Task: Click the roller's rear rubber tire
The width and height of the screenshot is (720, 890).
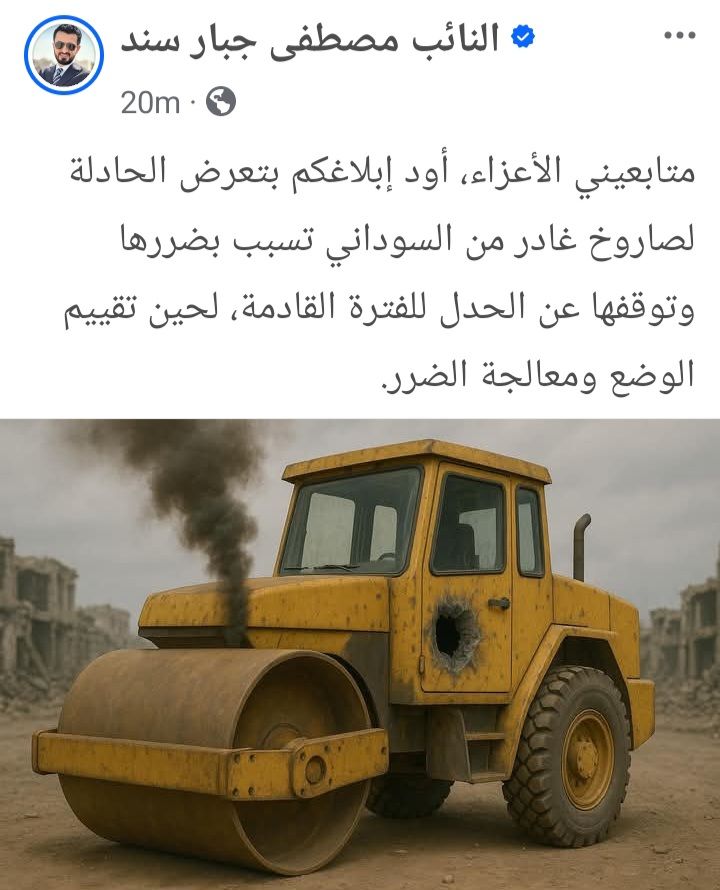Action: 568,757
